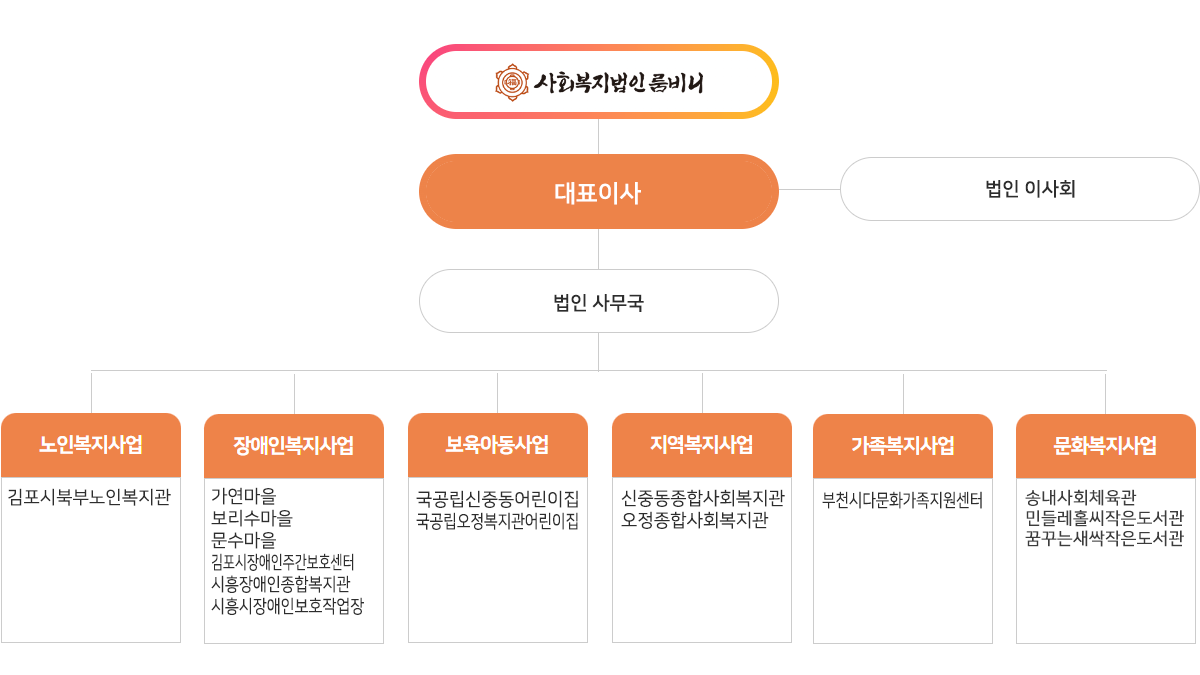
Task: Select the 대표이사 box
Action: (598, 192)
